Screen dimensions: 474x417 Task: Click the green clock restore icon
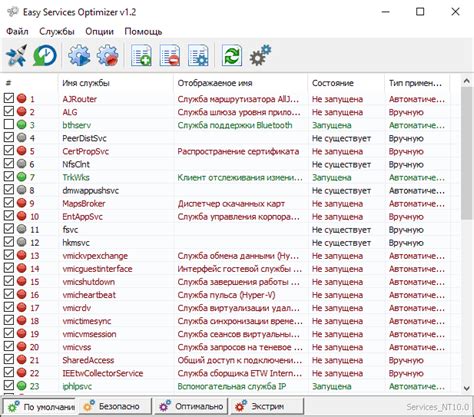click(x=45, y=55)
